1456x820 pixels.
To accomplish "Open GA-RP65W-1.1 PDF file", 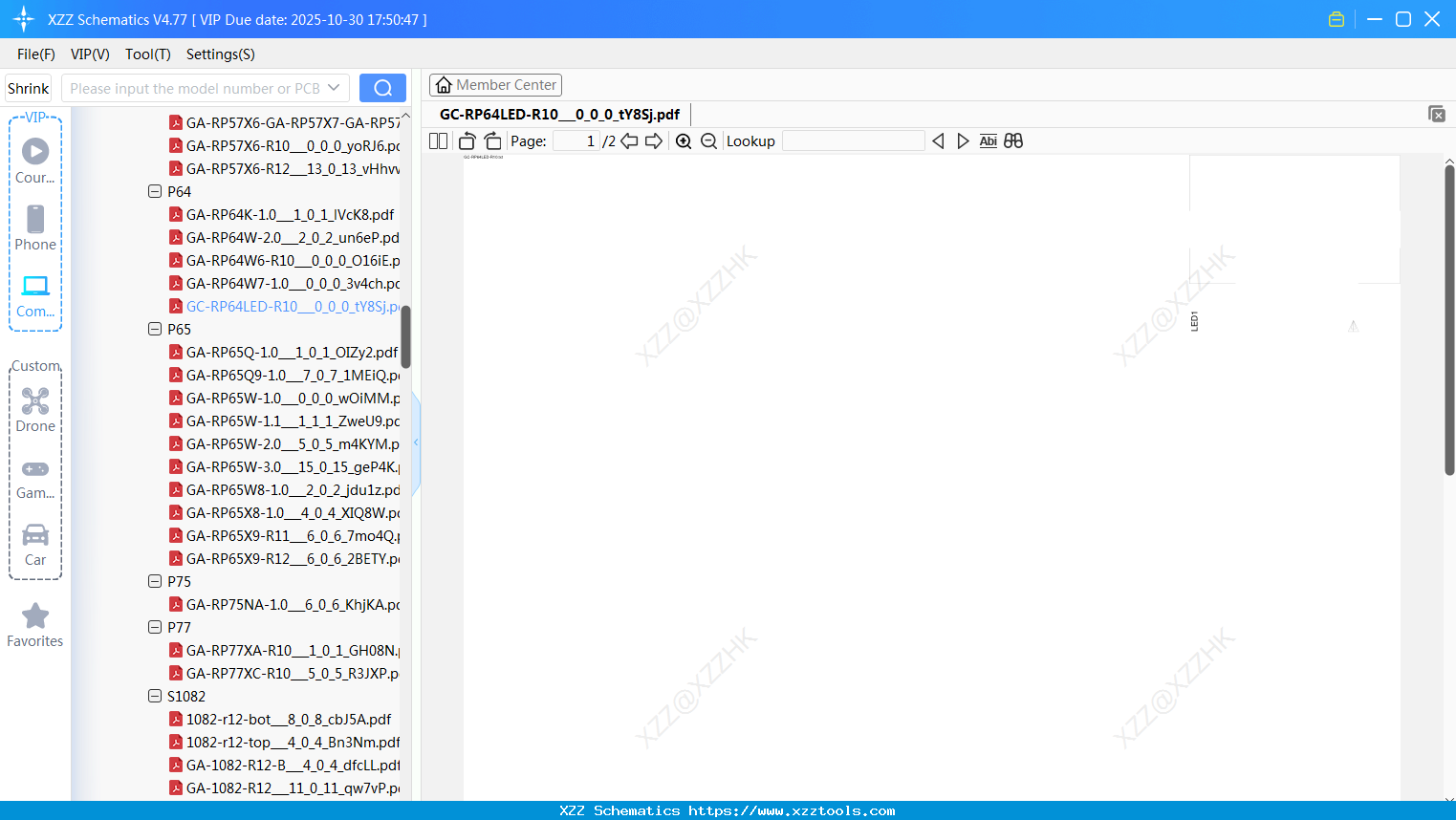I will tap(293, 421).
